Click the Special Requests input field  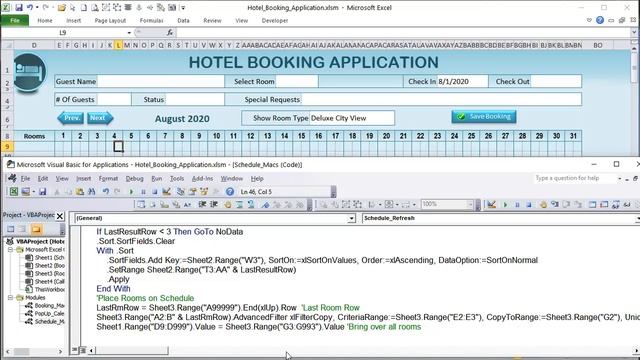pyautogui.click(x=441, y=99)
